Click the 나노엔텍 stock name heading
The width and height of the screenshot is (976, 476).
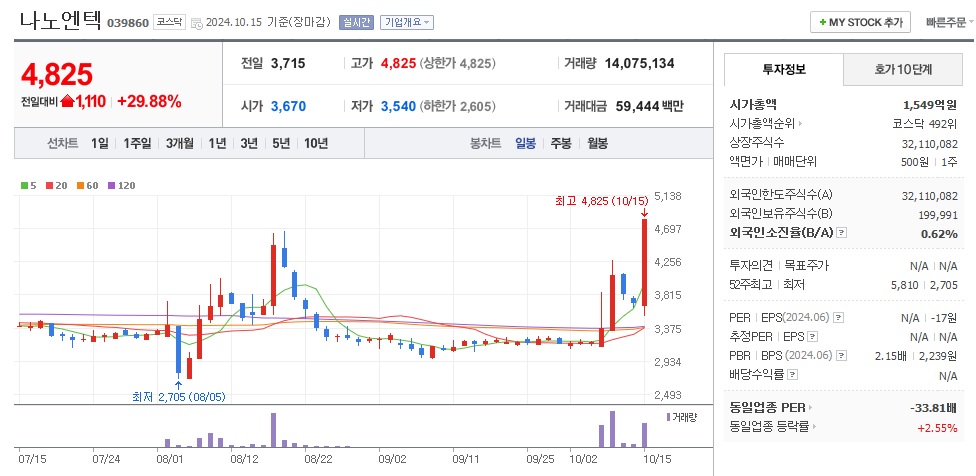[60, 21]
